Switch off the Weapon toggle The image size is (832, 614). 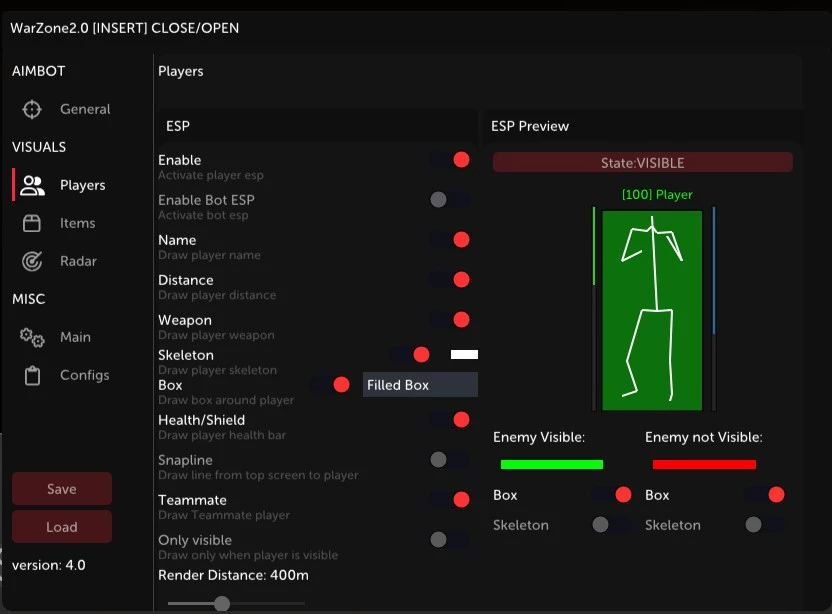(450, 319)
